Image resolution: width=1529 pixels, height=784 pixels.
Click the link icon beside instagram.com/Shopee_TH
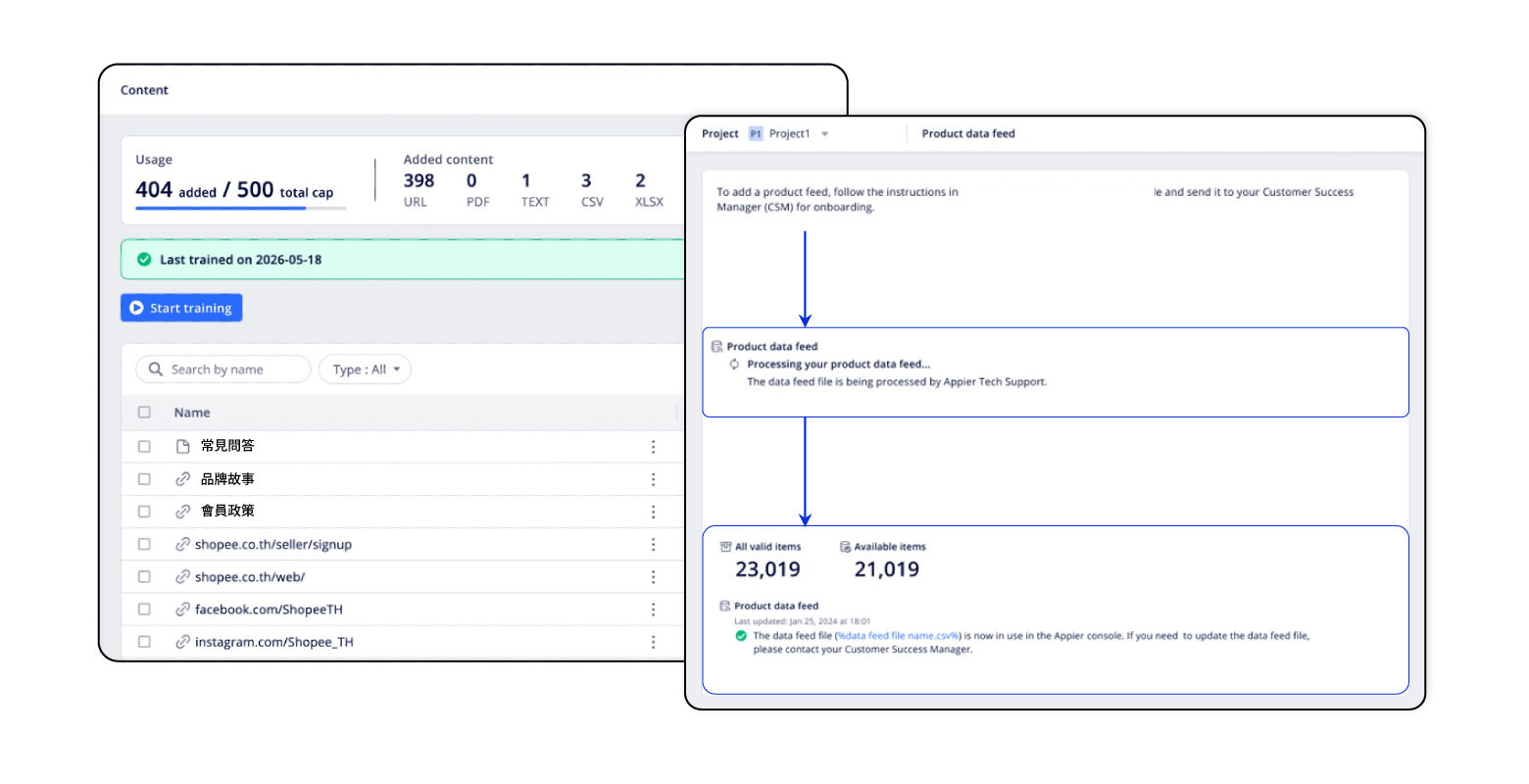click(182, 642)
